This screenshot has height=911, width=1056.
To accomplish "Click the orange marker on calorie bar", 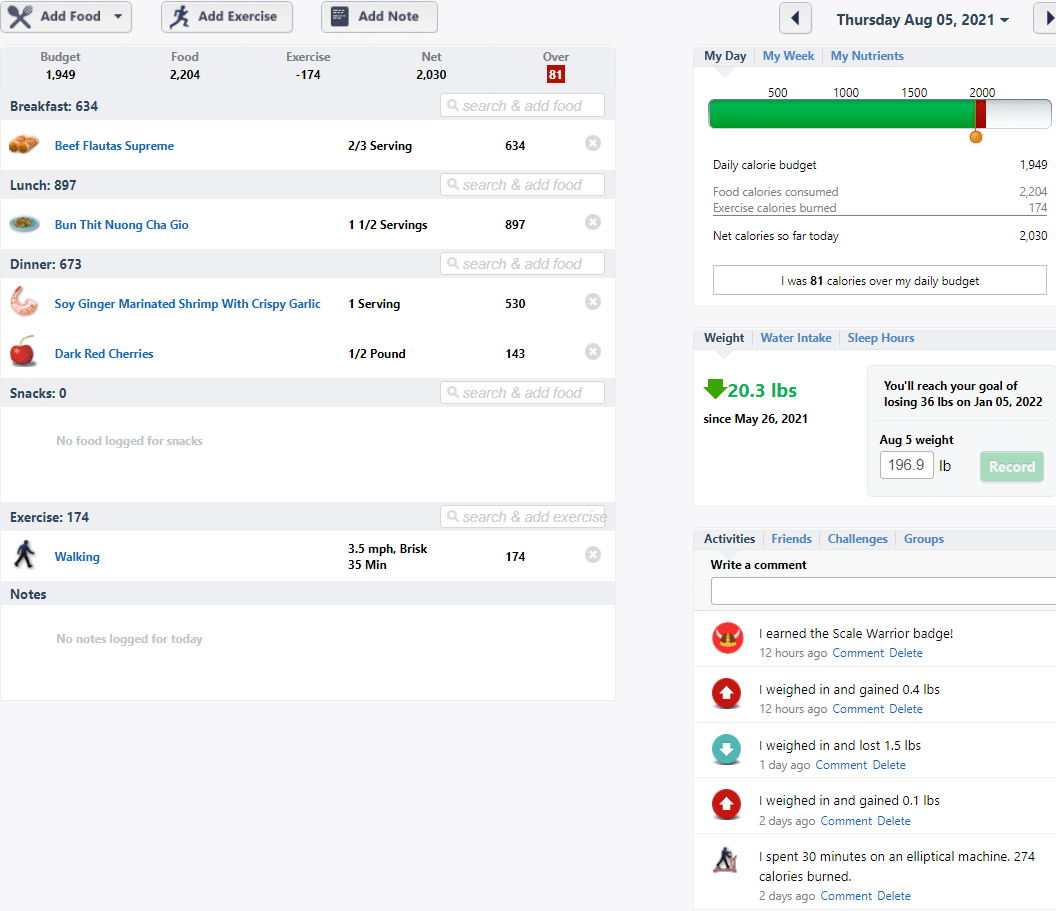I will click(975, 137).
